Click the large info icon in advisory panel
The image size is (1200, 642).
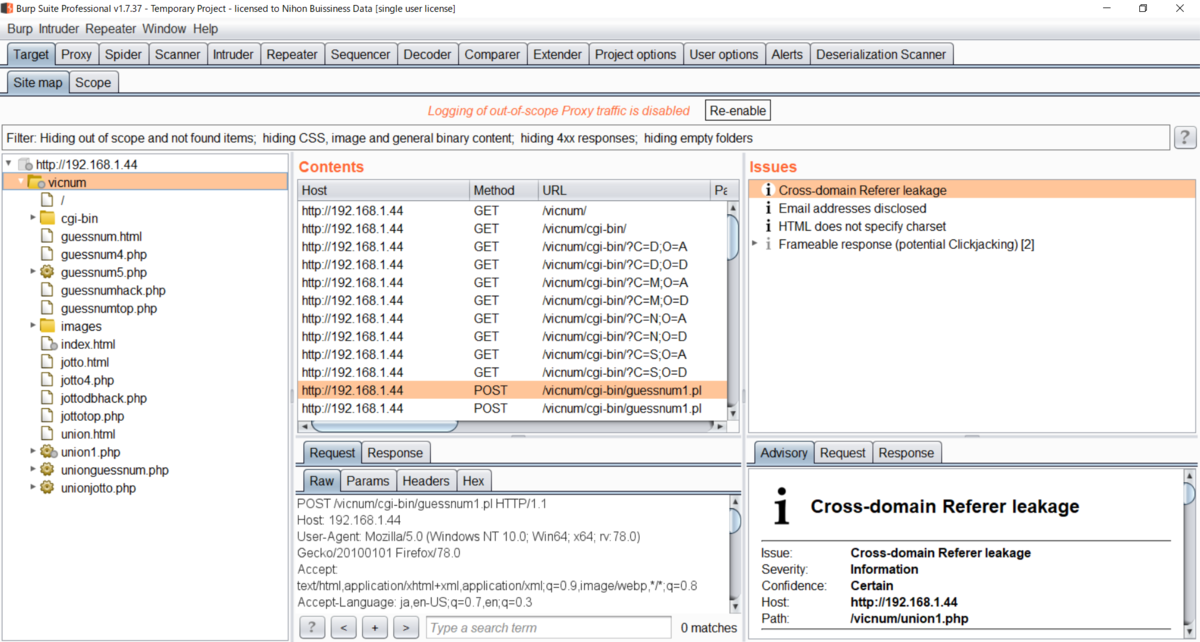781,507
